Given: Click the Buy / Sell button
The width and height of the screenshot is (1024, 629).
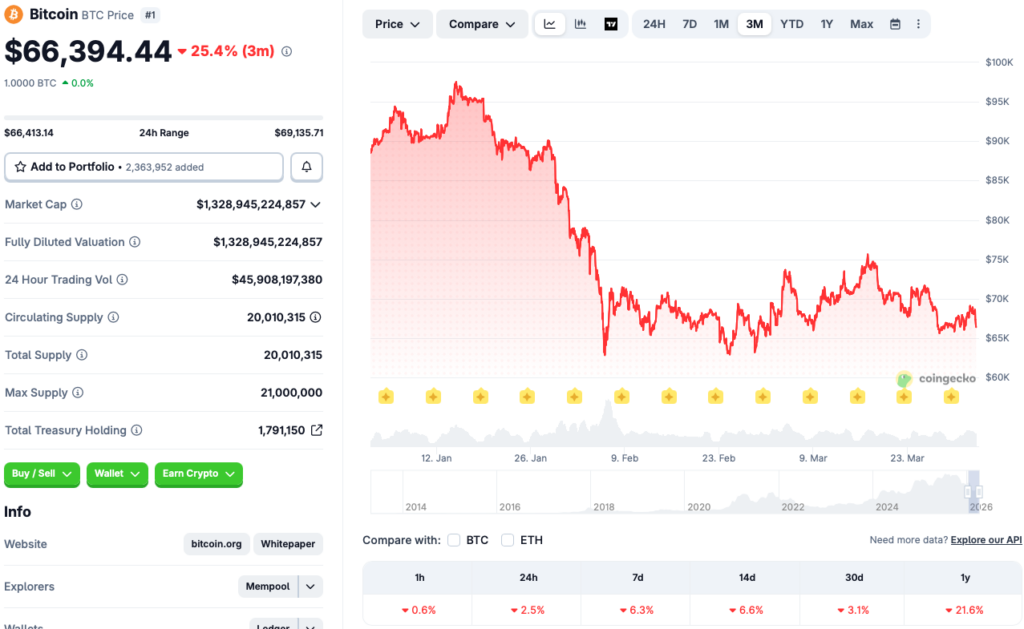Looking at the screenshot, I should click(x=41, y=475).
